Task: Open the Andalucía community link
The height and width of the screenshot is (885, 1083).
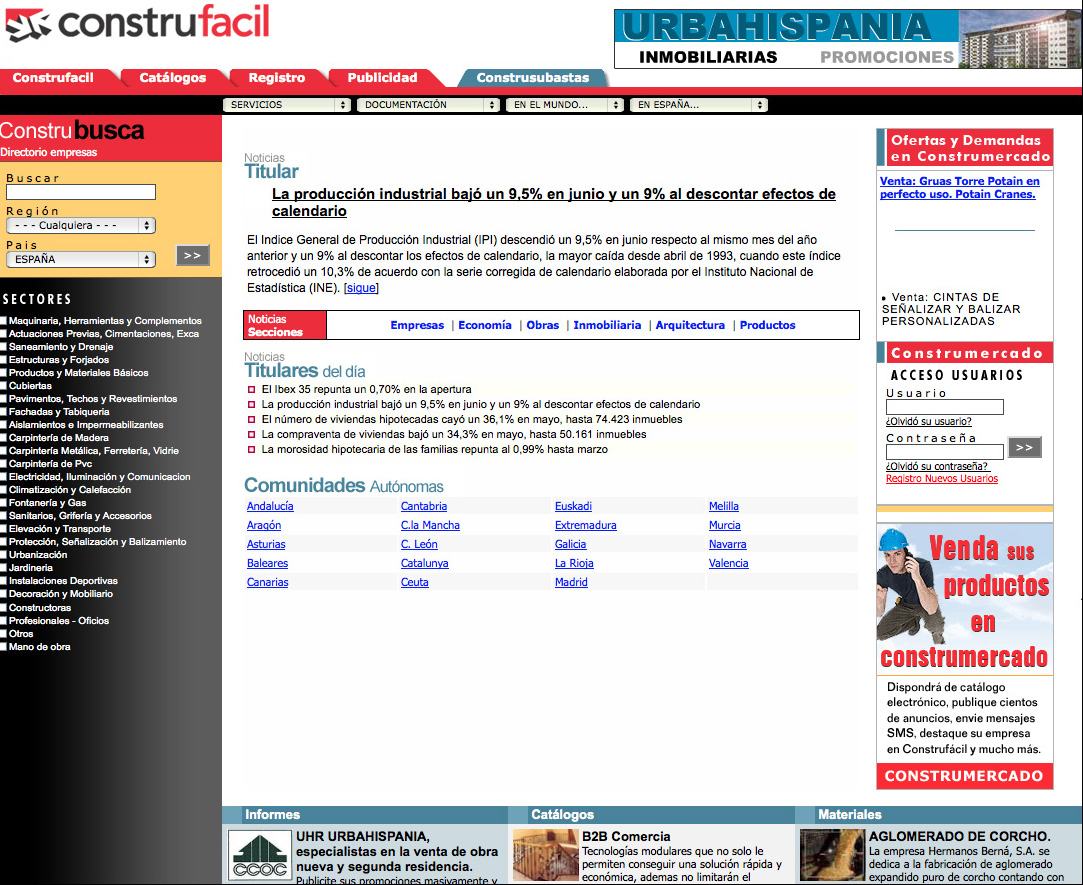Action: 270,506
